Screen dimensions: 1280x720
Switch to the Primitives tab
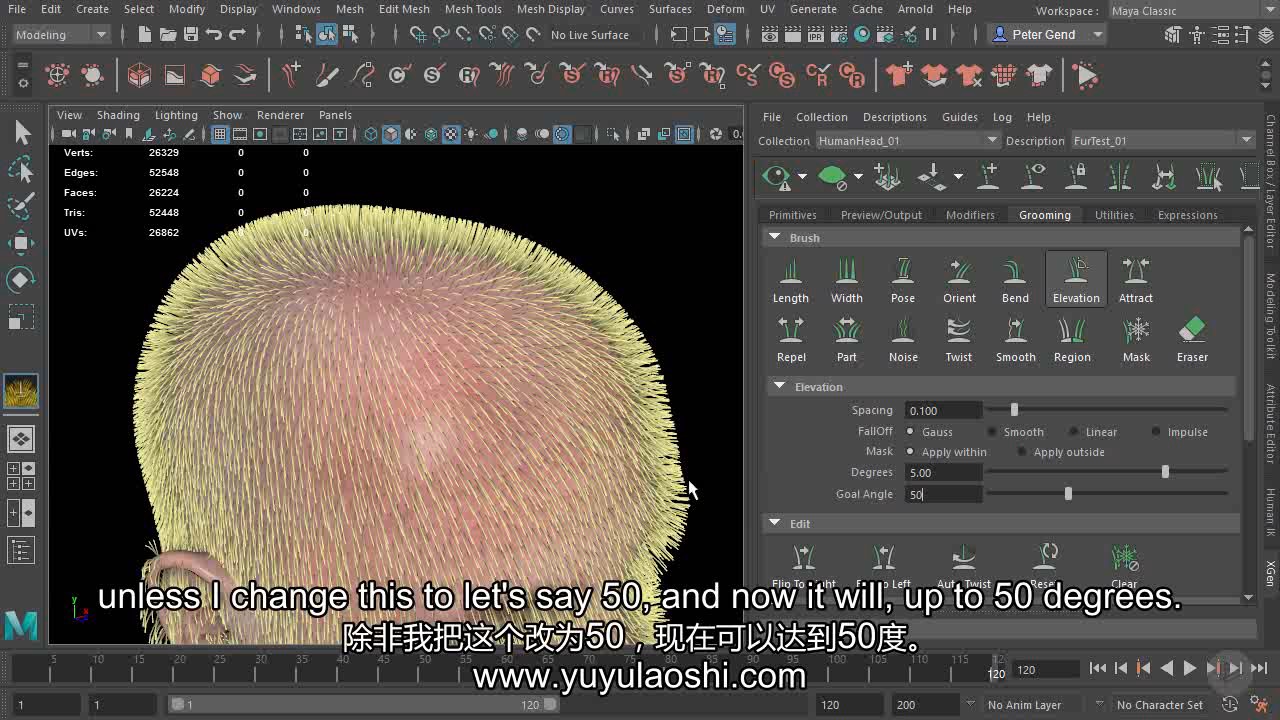pyautogui.click(x=792, y=215)
